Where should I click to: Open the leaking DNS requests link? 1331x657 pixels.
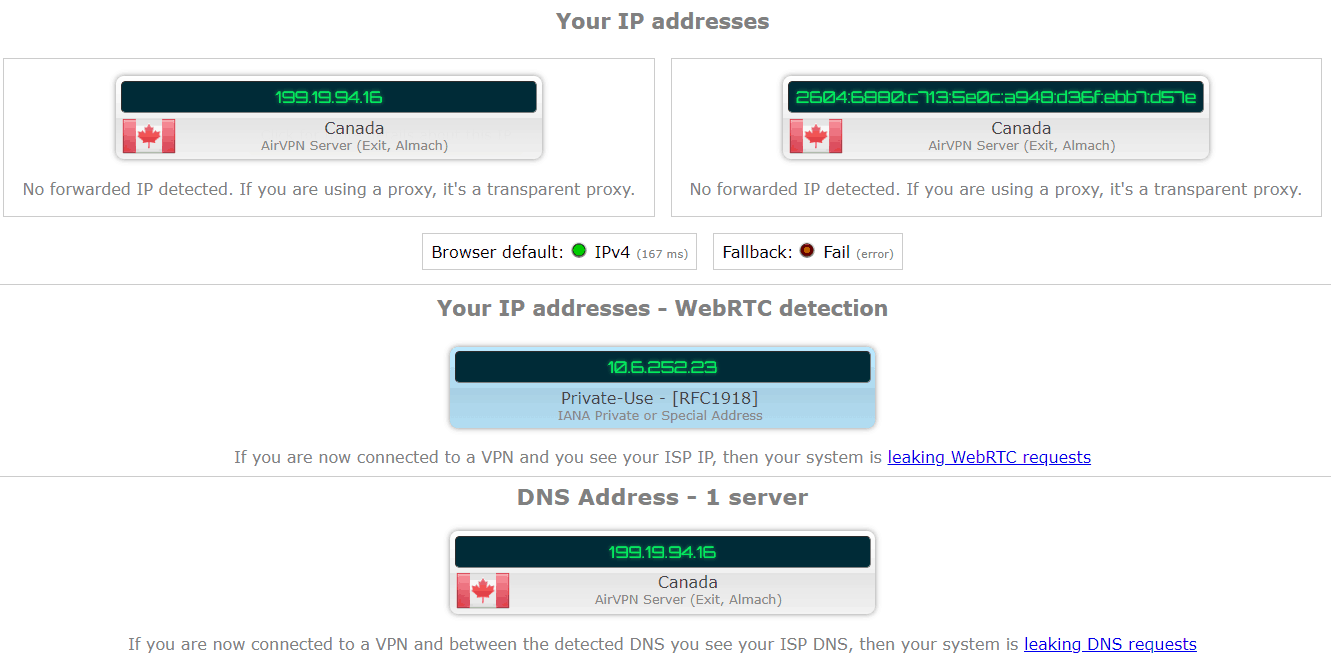(1110, 644)
